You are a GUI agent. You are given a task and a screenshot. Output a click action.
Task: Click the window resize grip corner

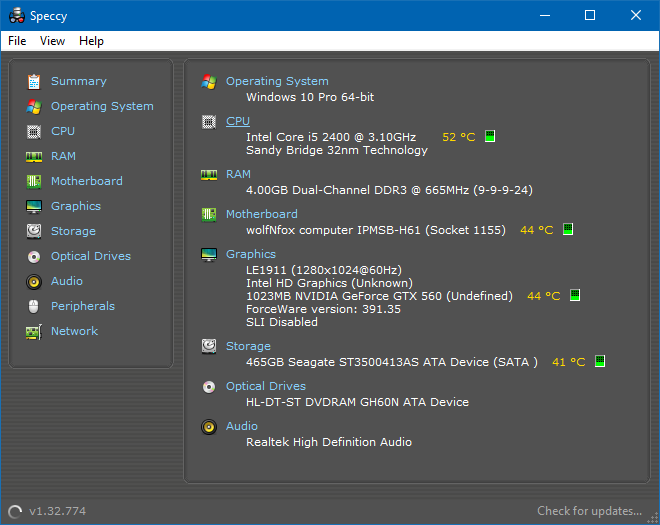[x=652, y=518]
